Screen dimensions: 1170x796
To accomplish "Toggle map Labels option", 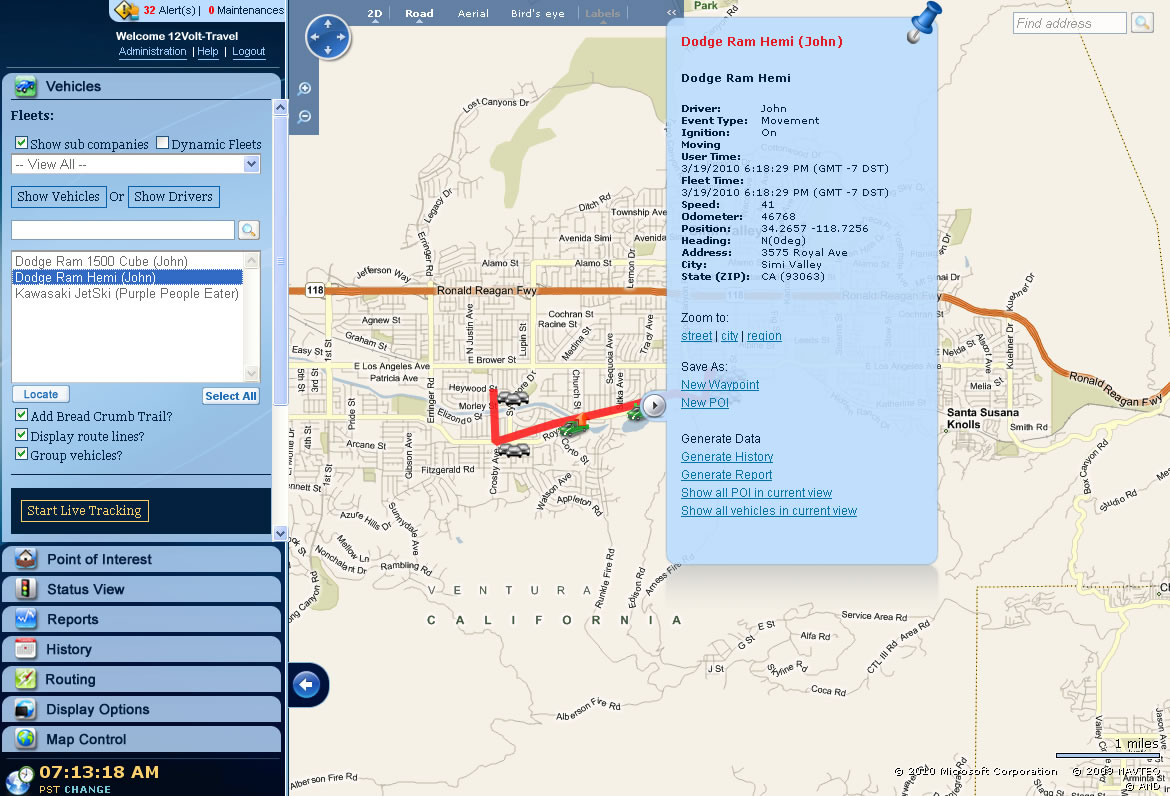I will (602, 13).
